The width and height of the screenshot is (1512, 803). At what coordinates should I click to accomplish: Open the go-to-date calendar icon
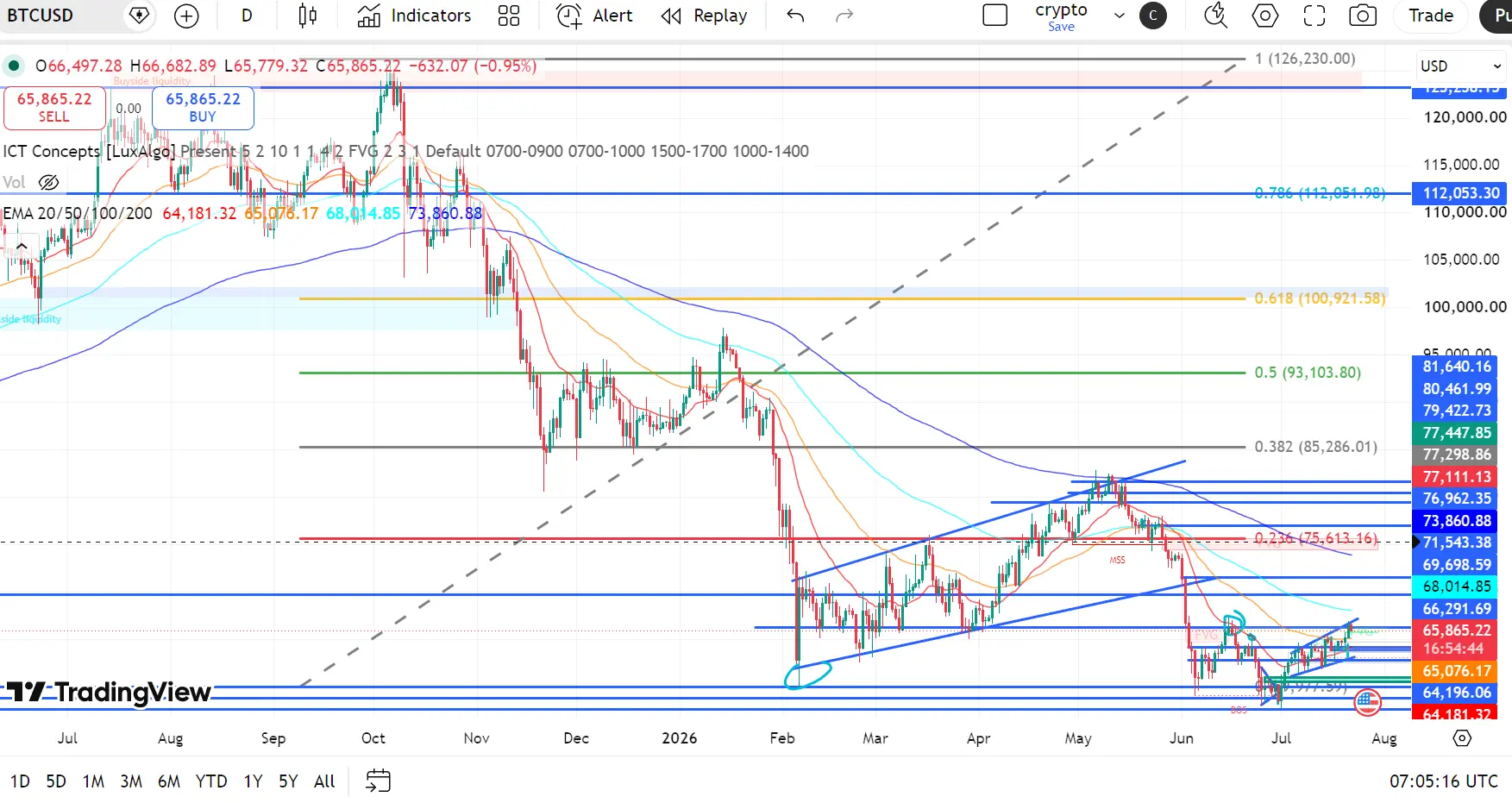(x=379, y=781)
